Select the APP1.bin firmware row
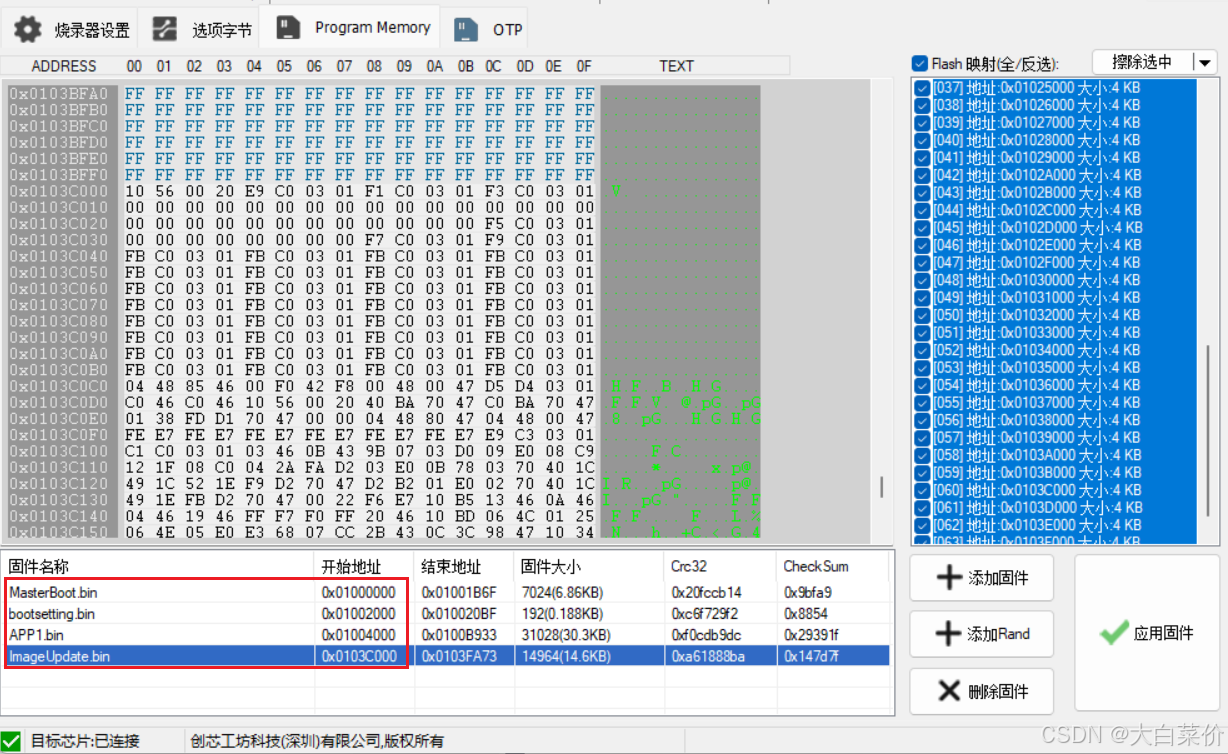 pos(446,634)
